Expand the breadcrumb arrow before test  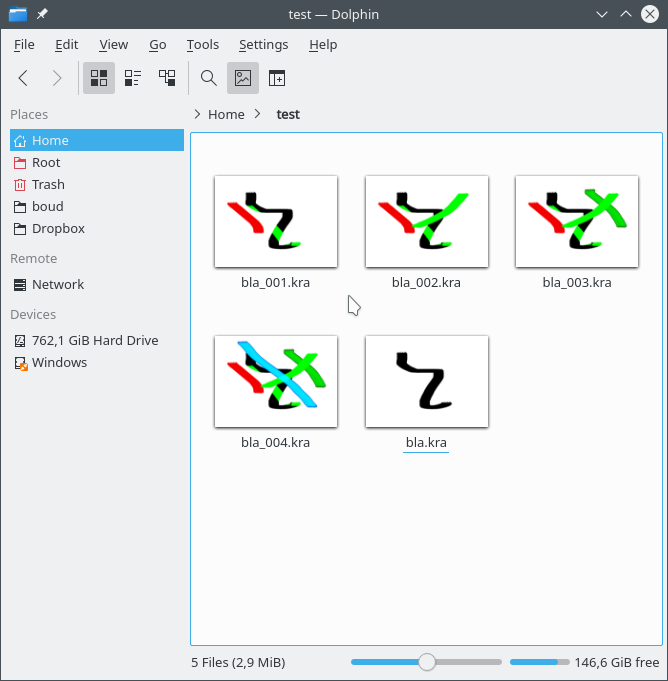click(259, 114)
